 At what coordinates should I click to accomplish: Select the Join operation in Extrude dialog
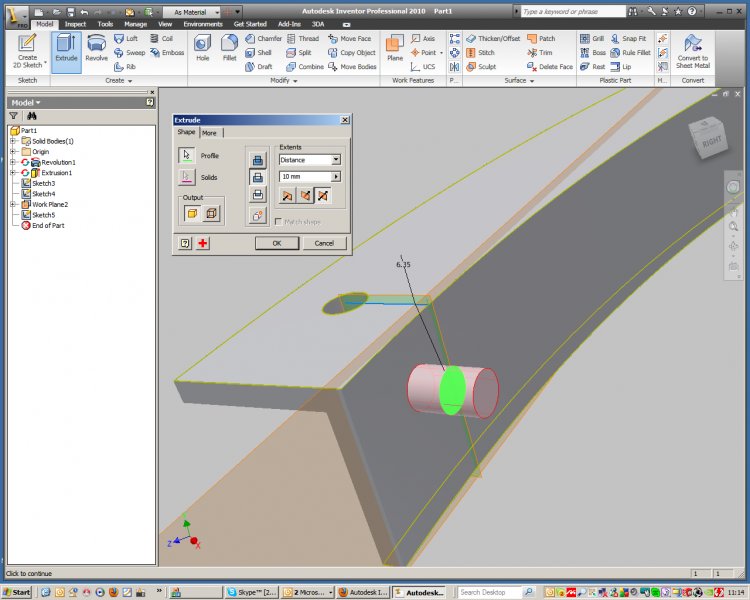(257, 160)
